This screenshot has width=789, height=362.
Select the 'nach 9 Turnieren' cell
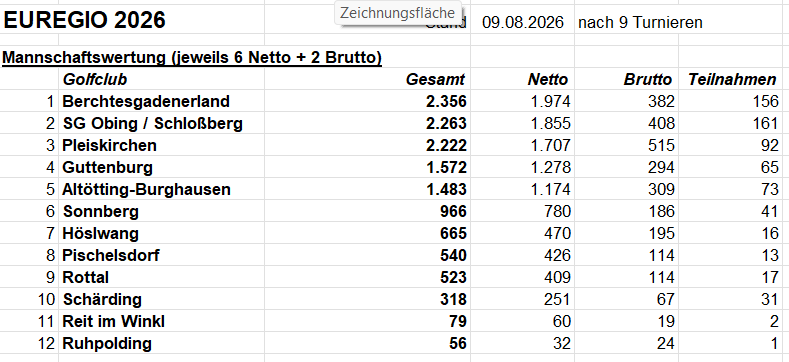click(640, 23)
